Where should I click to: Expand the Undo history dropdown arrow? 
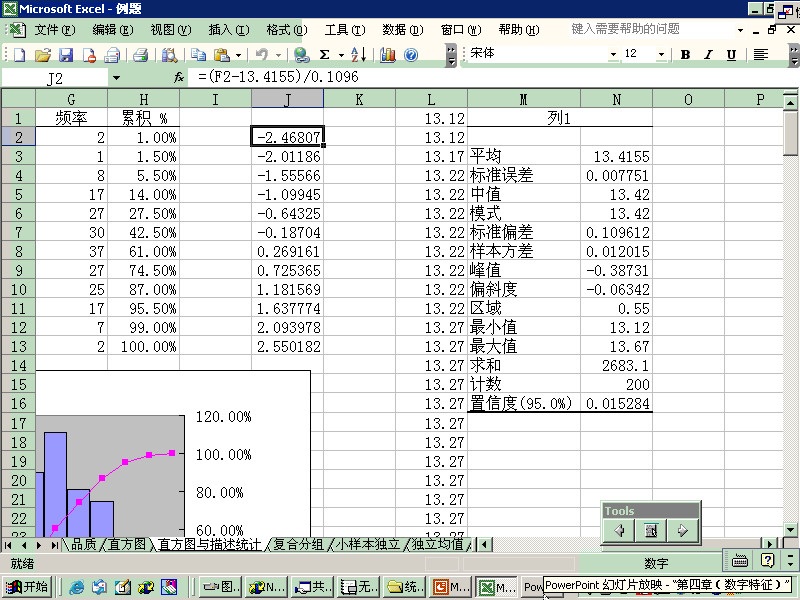pos(279,55)
